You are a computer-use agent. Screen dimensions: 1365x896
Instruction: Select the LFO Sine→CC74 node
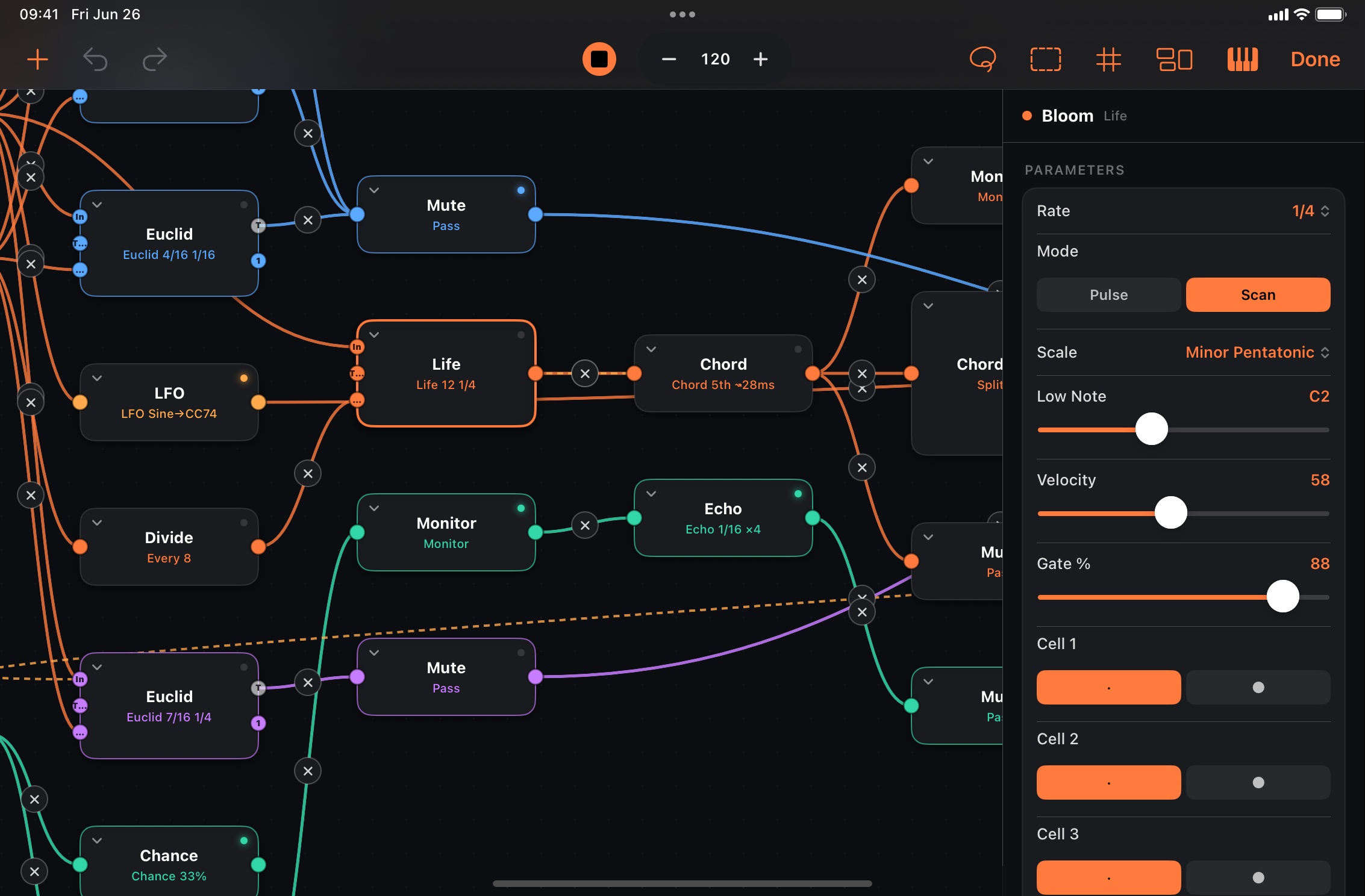pyautogui.click(x=169, y=402)
